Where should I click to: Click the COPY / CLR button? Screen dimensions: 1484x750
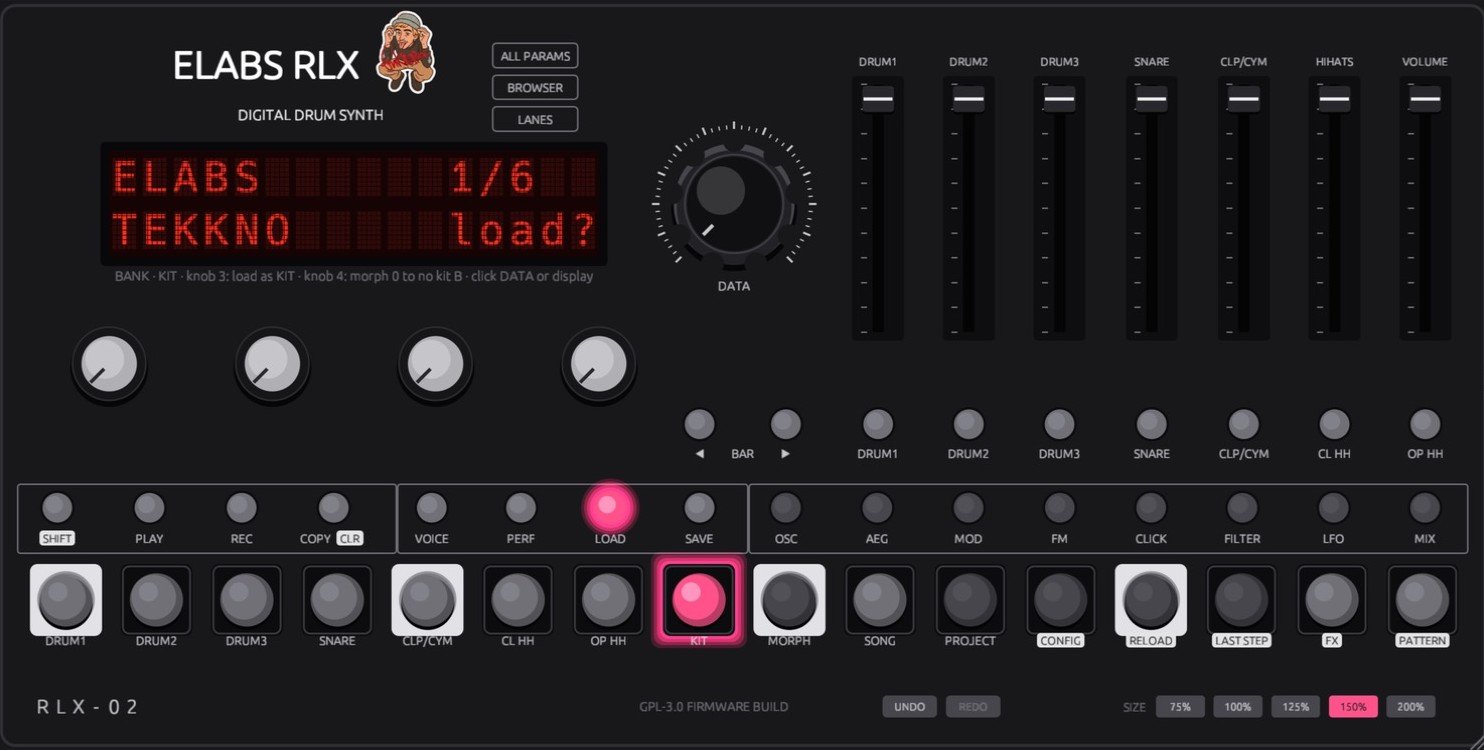point(333,508)
